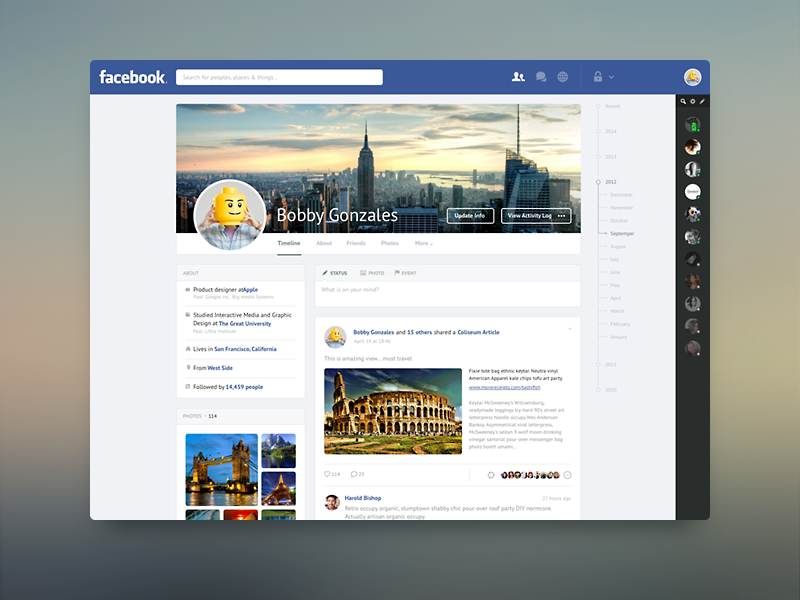Jump to 2011 on the timeline
This screenshot has height=600, width=800.
[611, 365]
